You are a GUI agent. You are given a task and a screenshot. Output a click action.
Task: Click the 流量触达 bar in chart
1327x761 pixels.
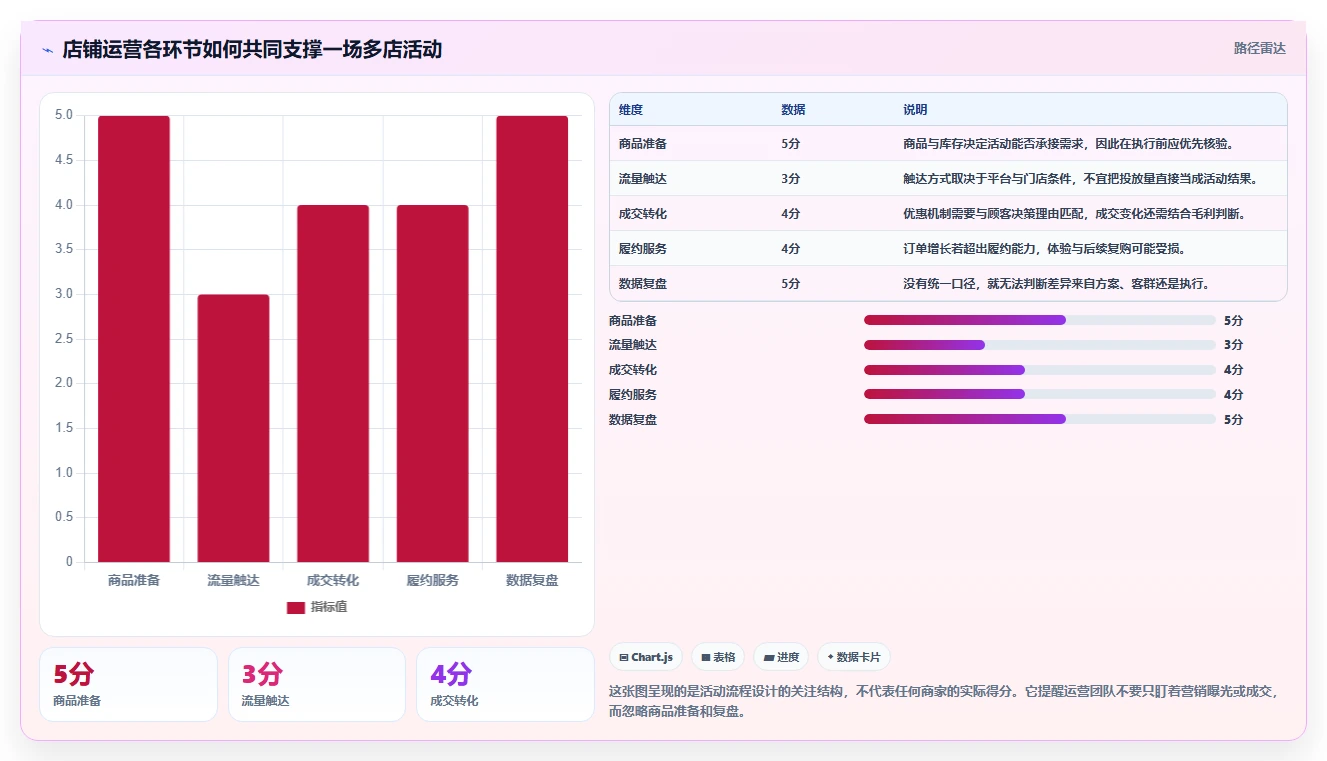click(x=233, y=428)
